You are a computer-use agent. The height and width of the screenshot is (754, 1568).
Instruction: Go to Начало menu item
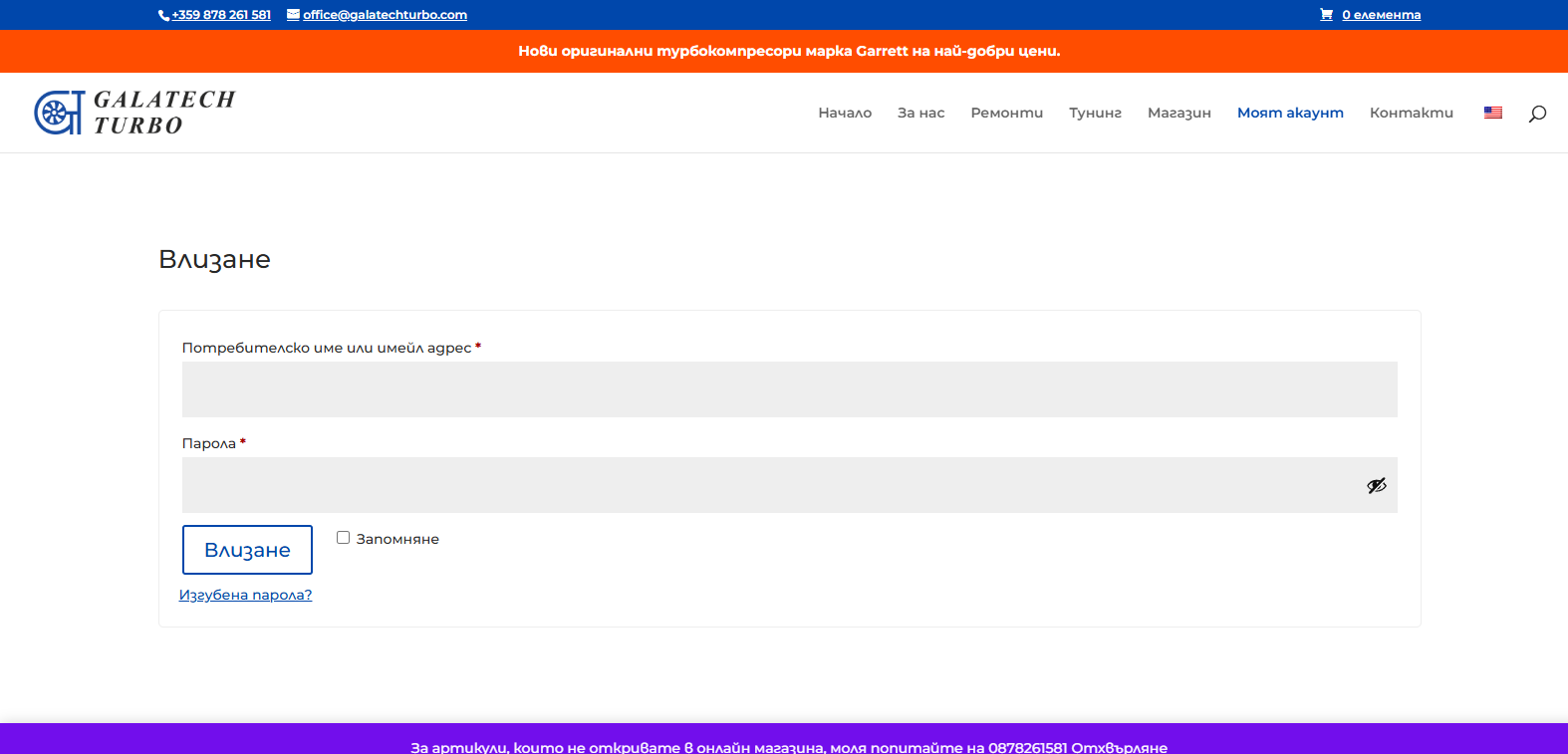tap(845, 113)
